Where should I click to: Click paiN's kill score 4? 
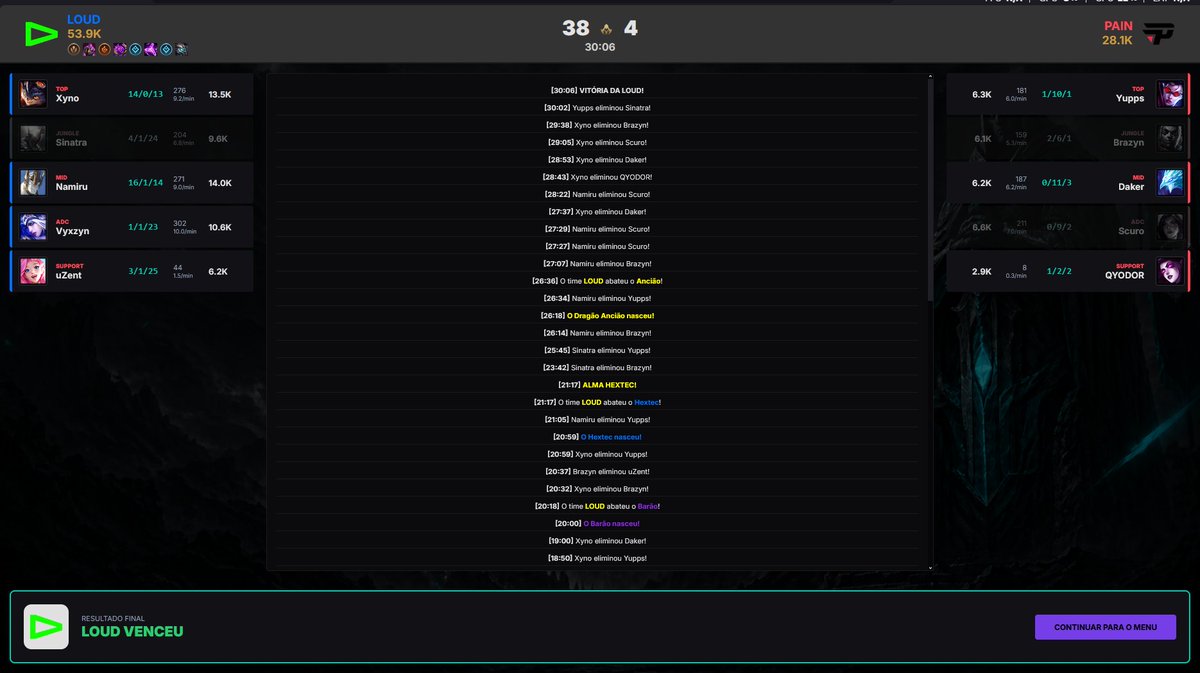click(x=630, y=28)
